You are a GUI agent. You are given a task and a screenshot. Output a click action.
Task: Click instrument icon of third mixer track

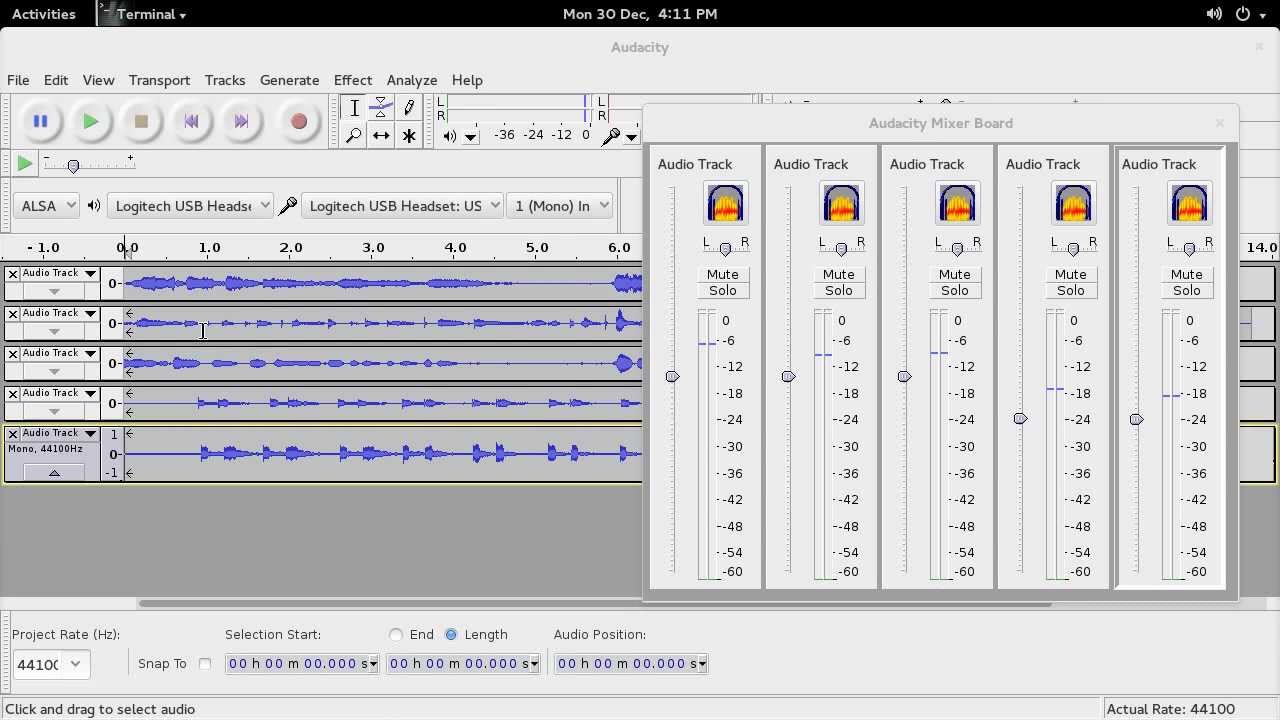pos(957,204)
